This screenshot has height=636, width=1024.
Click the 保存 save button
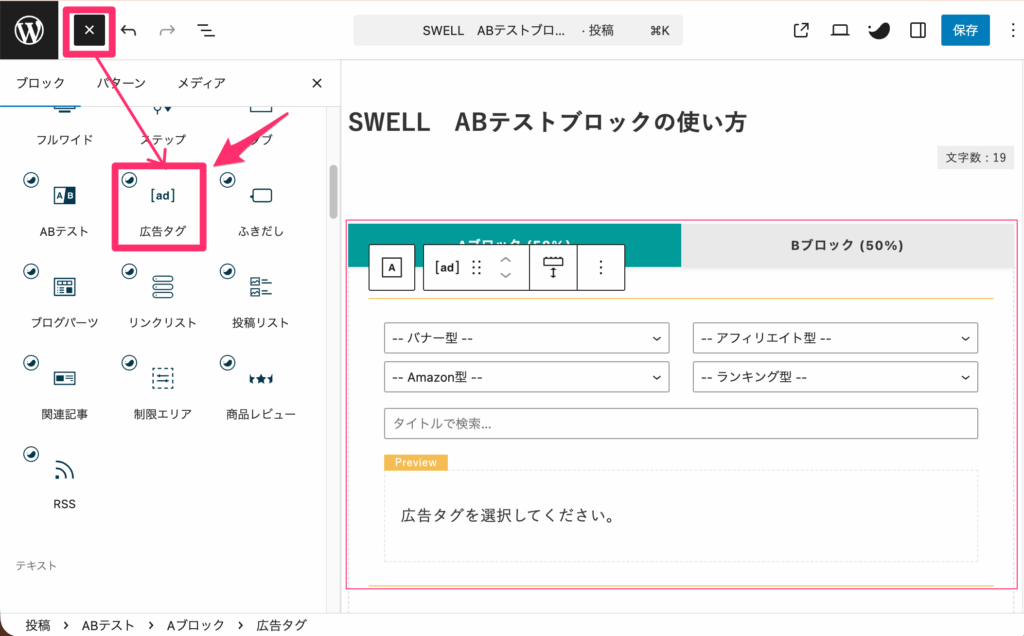click(x=964, y=30)
